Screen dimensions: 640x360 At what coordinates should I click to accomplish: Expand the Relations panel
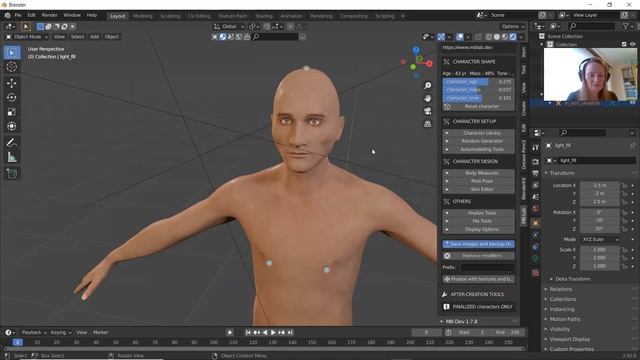click(x=560, y=289)
